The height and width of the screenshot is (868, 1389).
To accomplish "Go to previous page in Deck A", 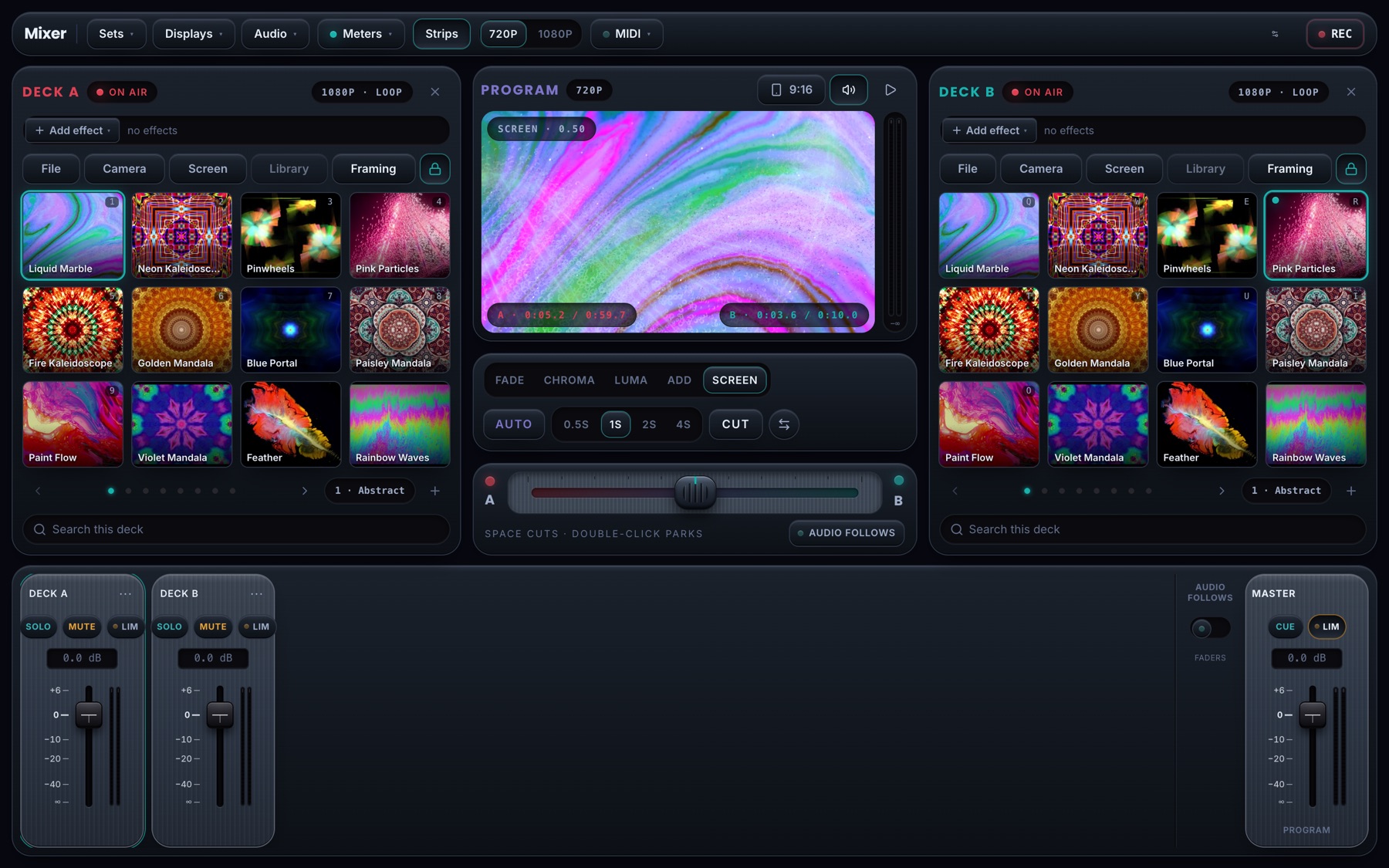I will 38,491.
